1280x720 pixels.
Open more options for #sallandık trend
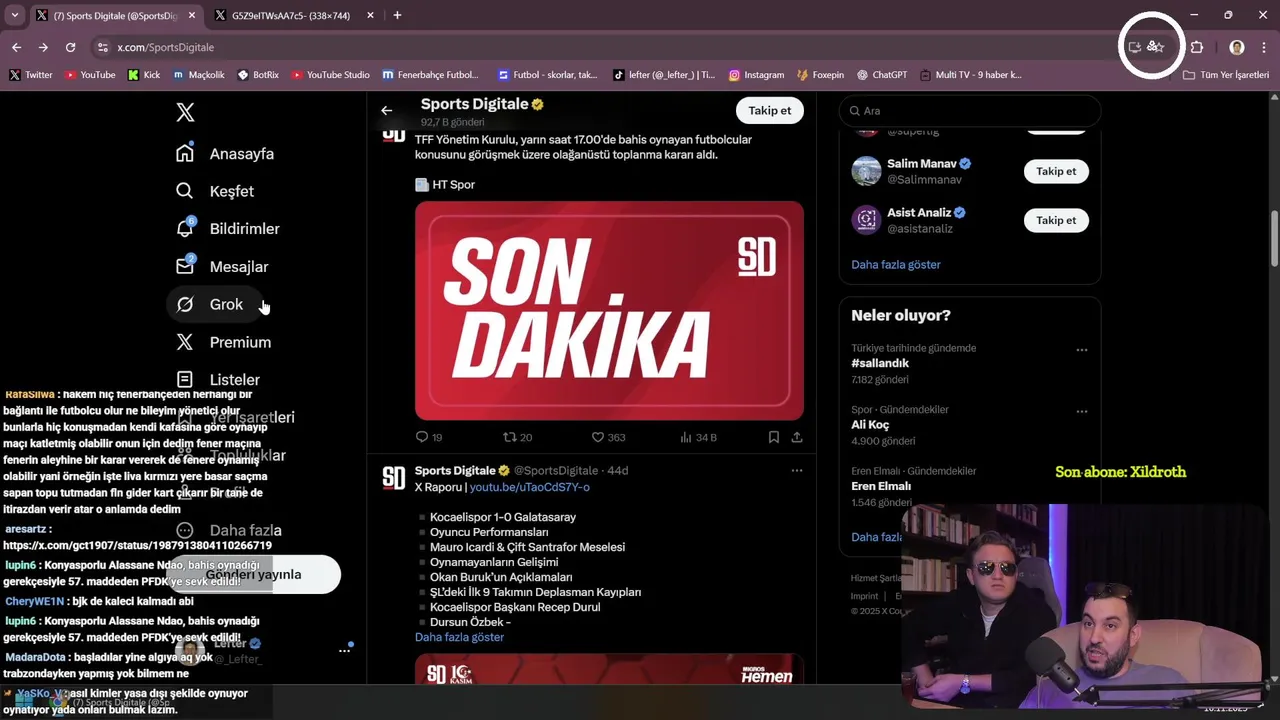pyautogui.click(x=1081, y=350)
